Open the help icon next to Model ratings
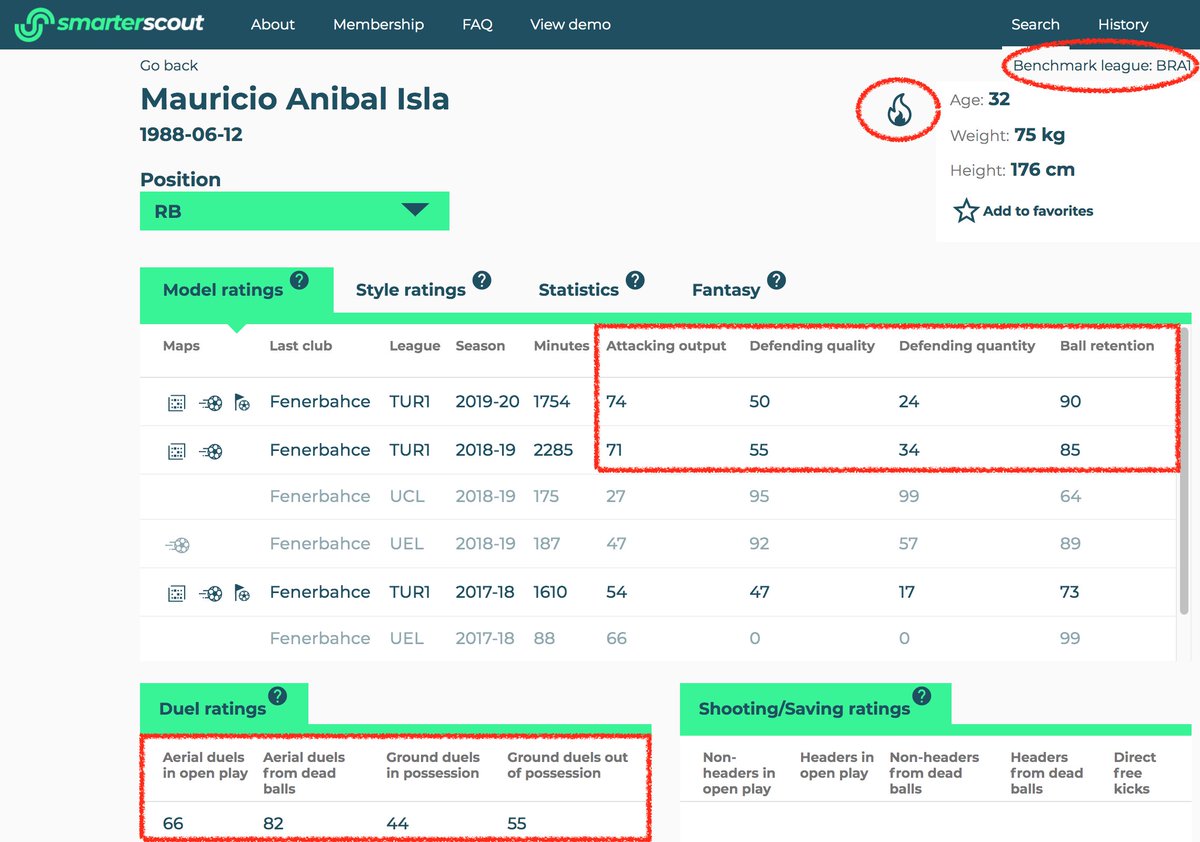The width and height of the screenshot is (1200, 842). coord(299,280)
